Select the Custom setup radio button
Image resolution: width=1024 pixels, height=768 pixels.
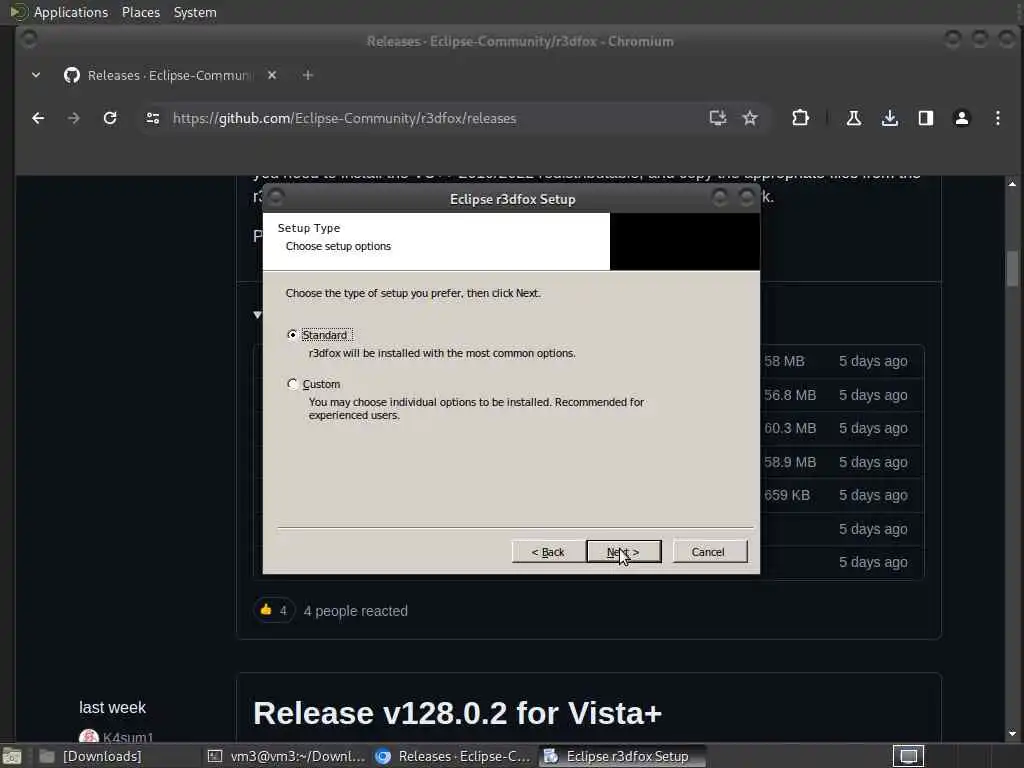292,383
